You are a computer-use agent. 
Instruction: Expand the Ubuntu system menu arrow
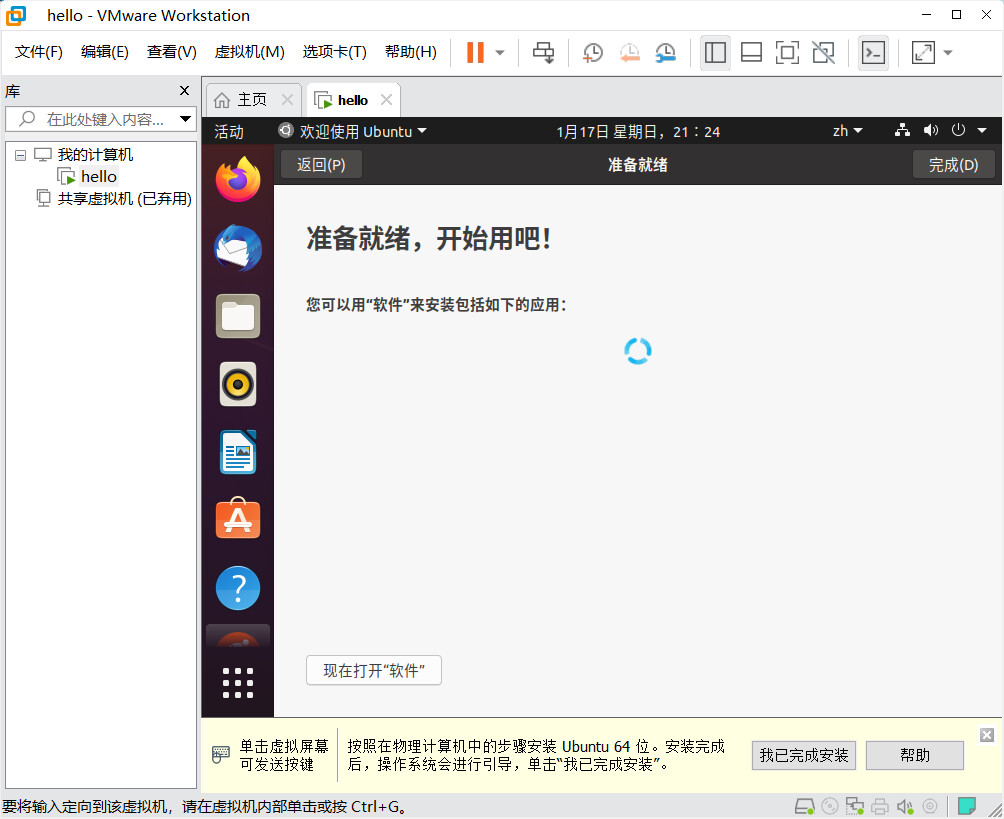[982, 131]
